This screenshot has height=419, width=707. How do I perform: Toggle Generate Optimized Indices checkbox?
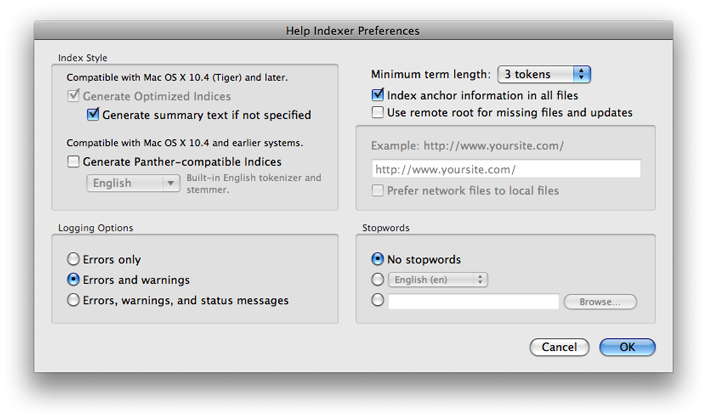click(73, 96)
